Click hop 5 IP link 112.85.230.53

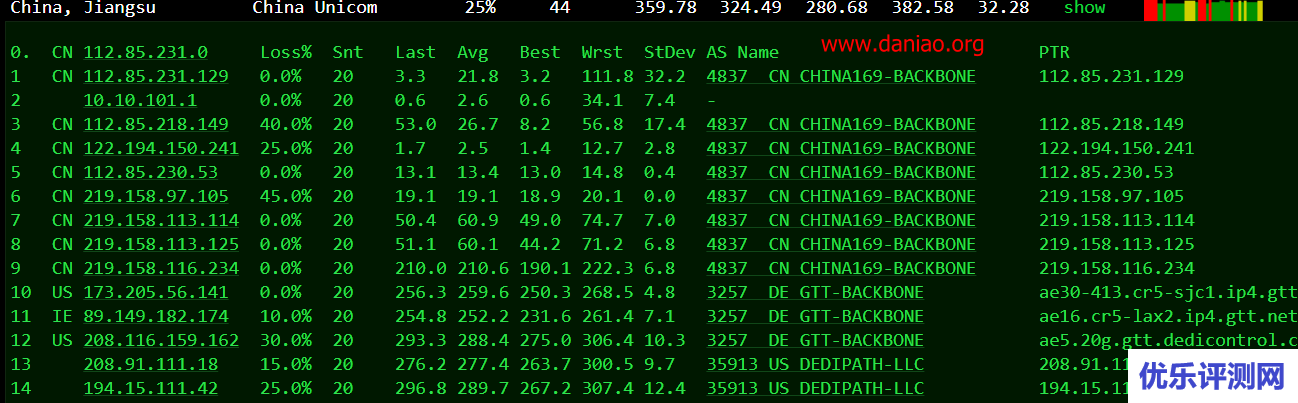click(151, 172)
